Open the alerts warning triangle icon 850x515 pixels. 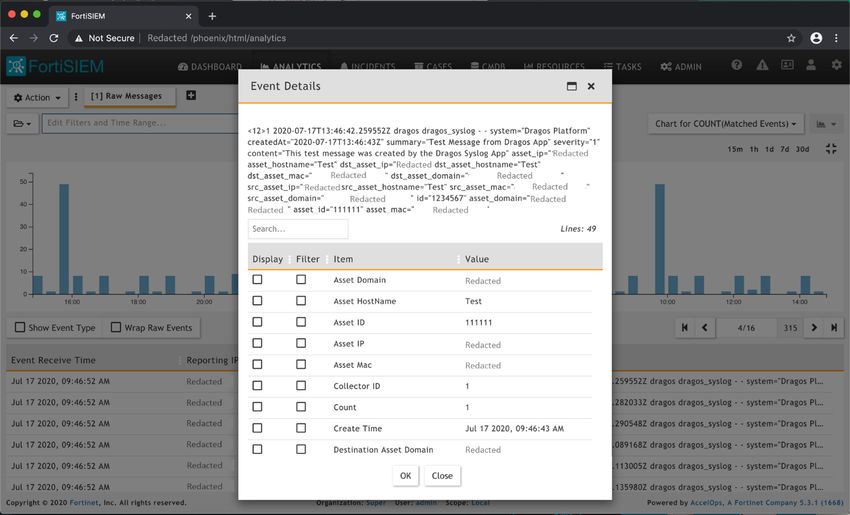762,65
